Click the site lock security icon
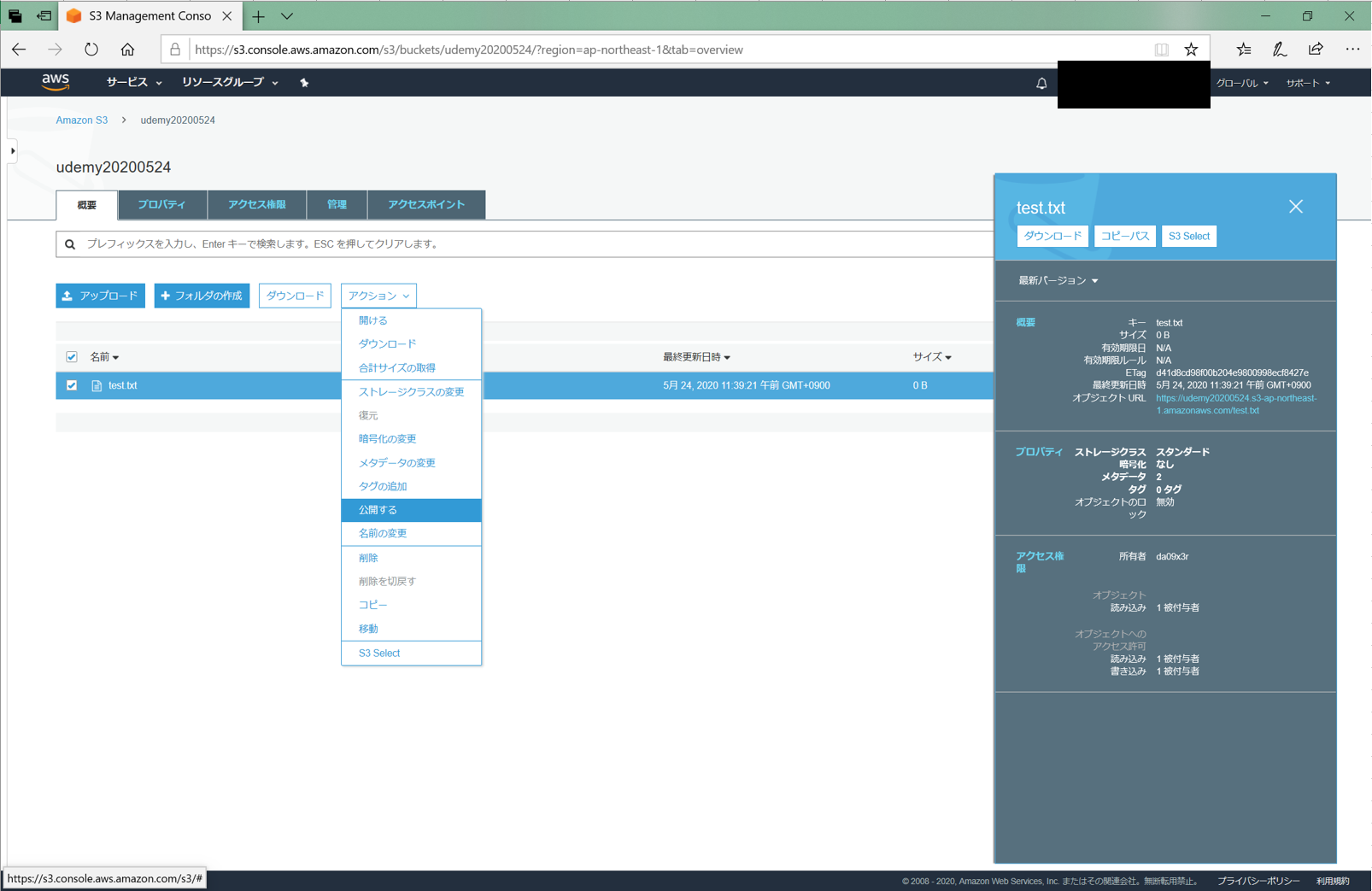The height and width of the screenshot is (891, 1372). [x=175, y=50]
